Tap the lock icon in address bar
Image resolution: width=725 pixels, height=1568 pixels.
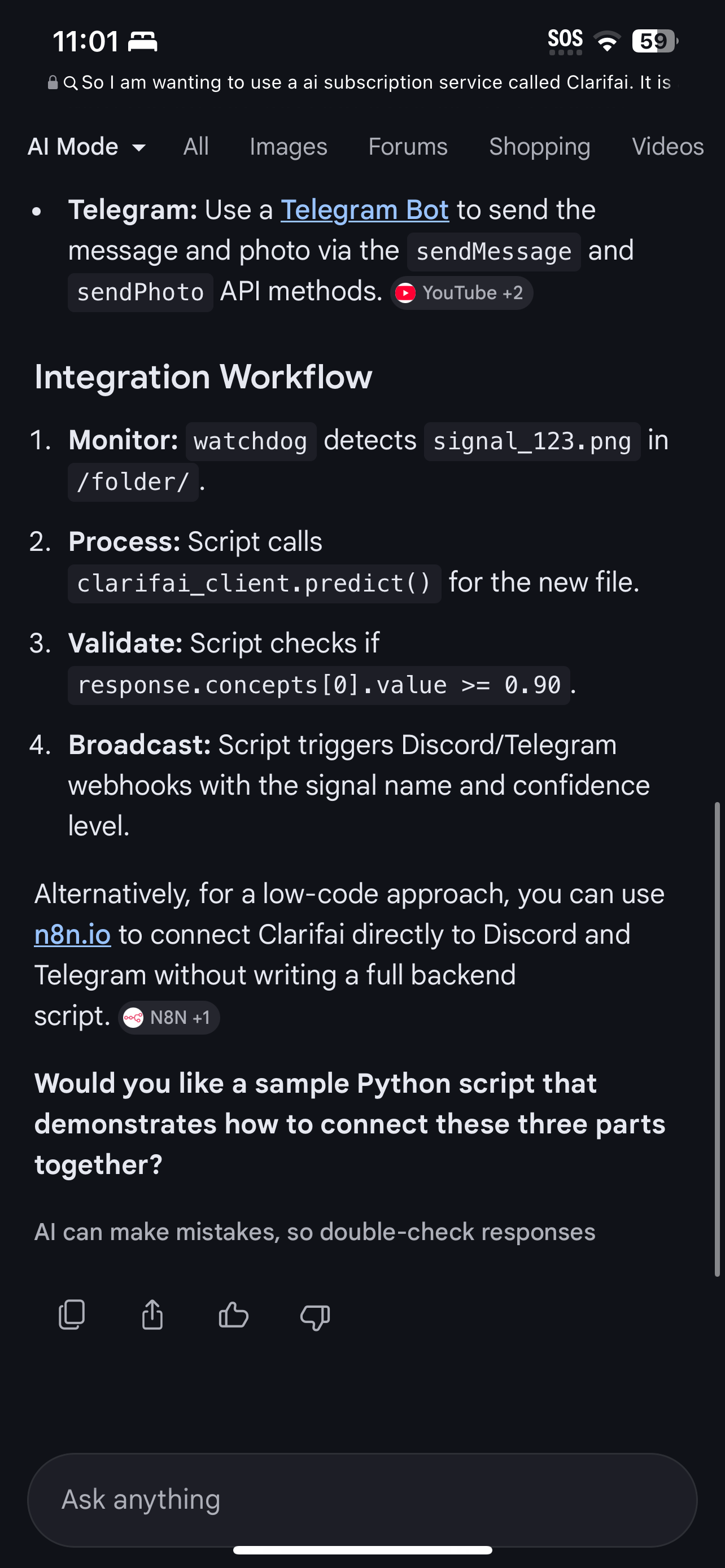coord(53,83)
